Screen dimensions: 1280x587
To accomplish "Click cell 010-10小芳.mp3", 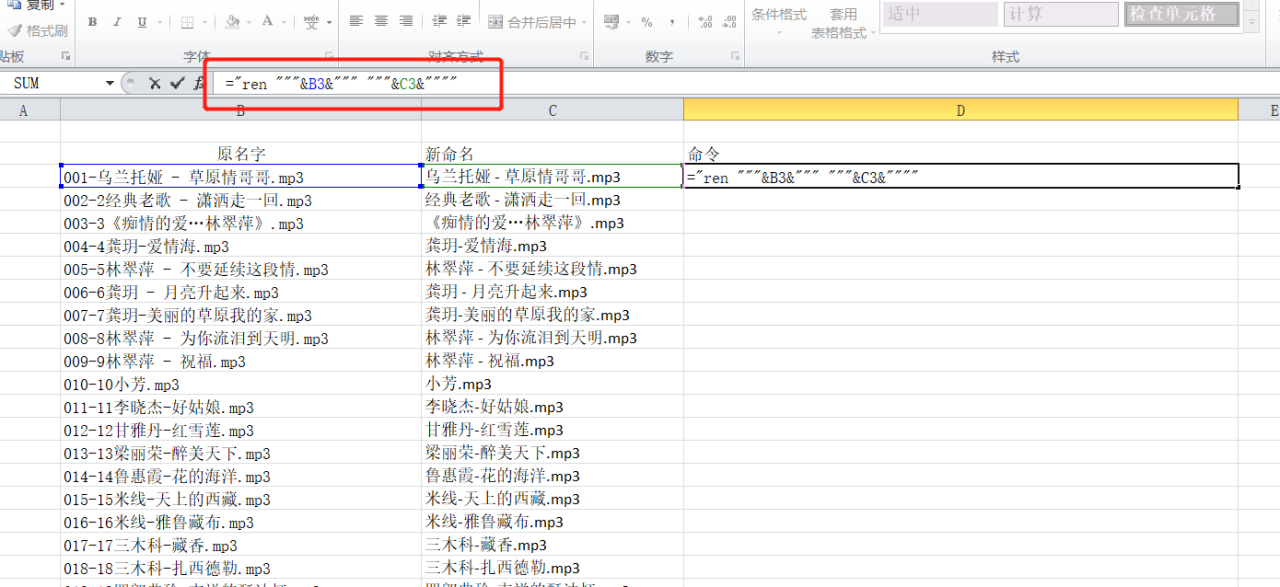I will tap(241, 384).
